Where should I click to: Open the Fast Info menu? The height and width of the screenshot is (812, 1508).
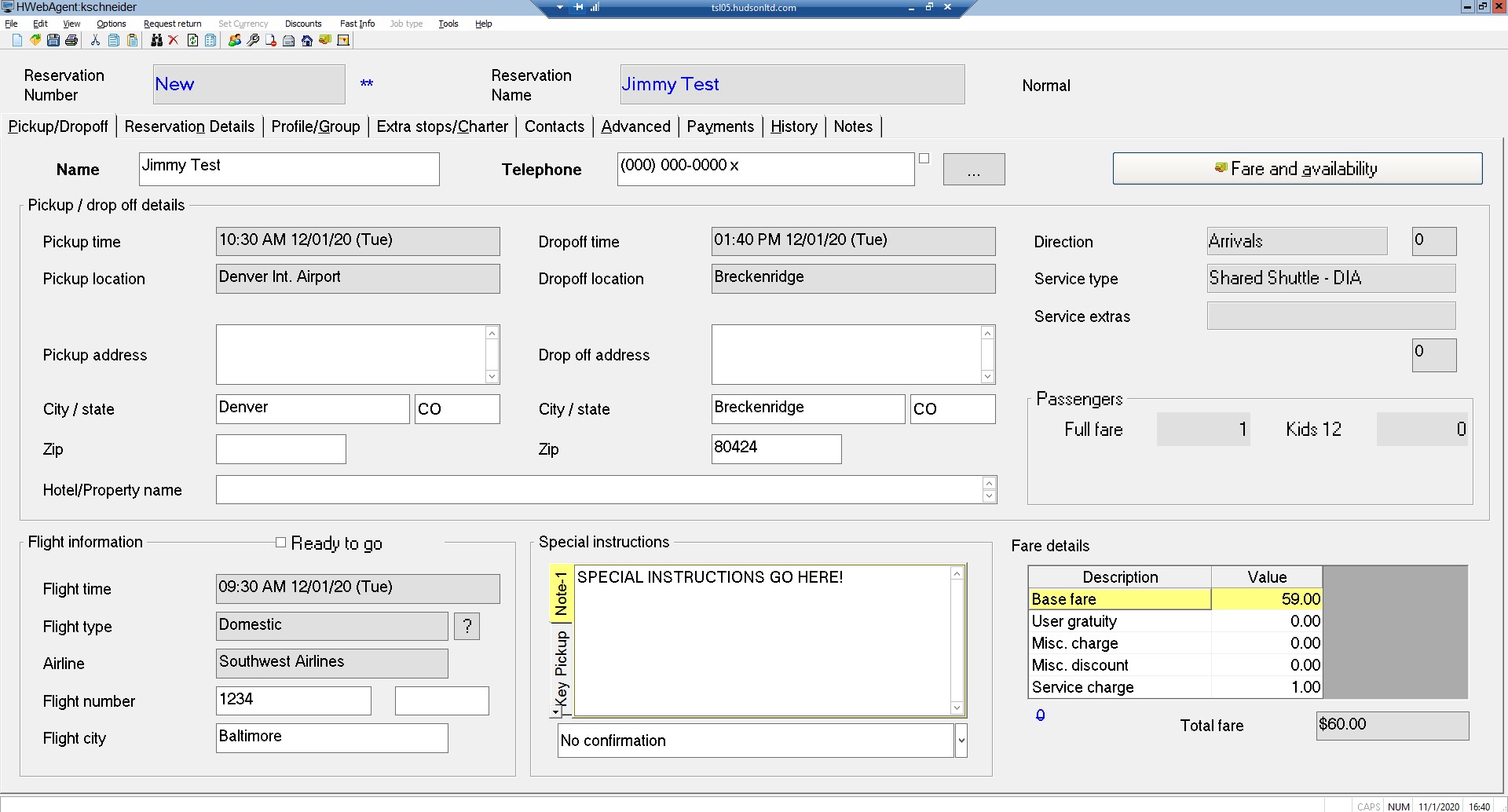[x=357, y=24]
